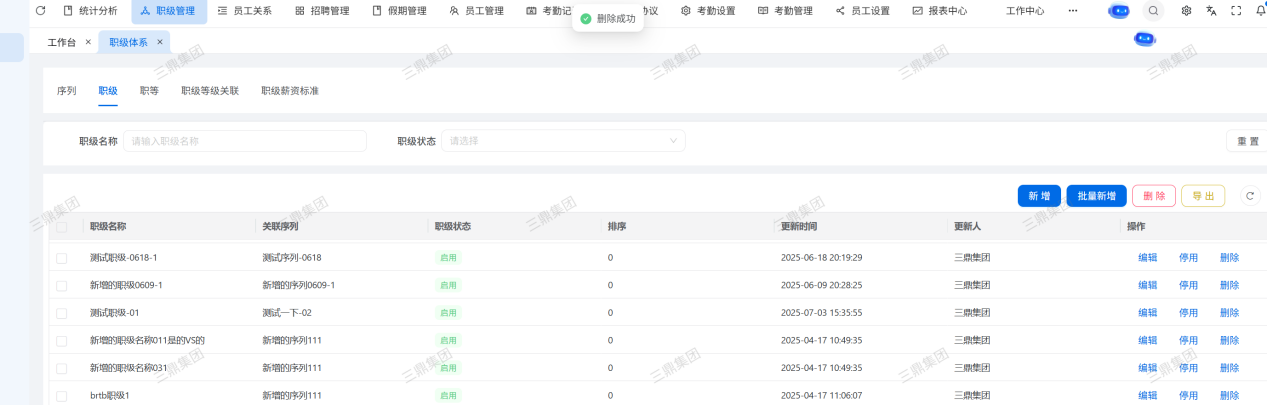Open the 员工管理 top menu
This screenshot has height=405, width=1267.
(476, 11)
